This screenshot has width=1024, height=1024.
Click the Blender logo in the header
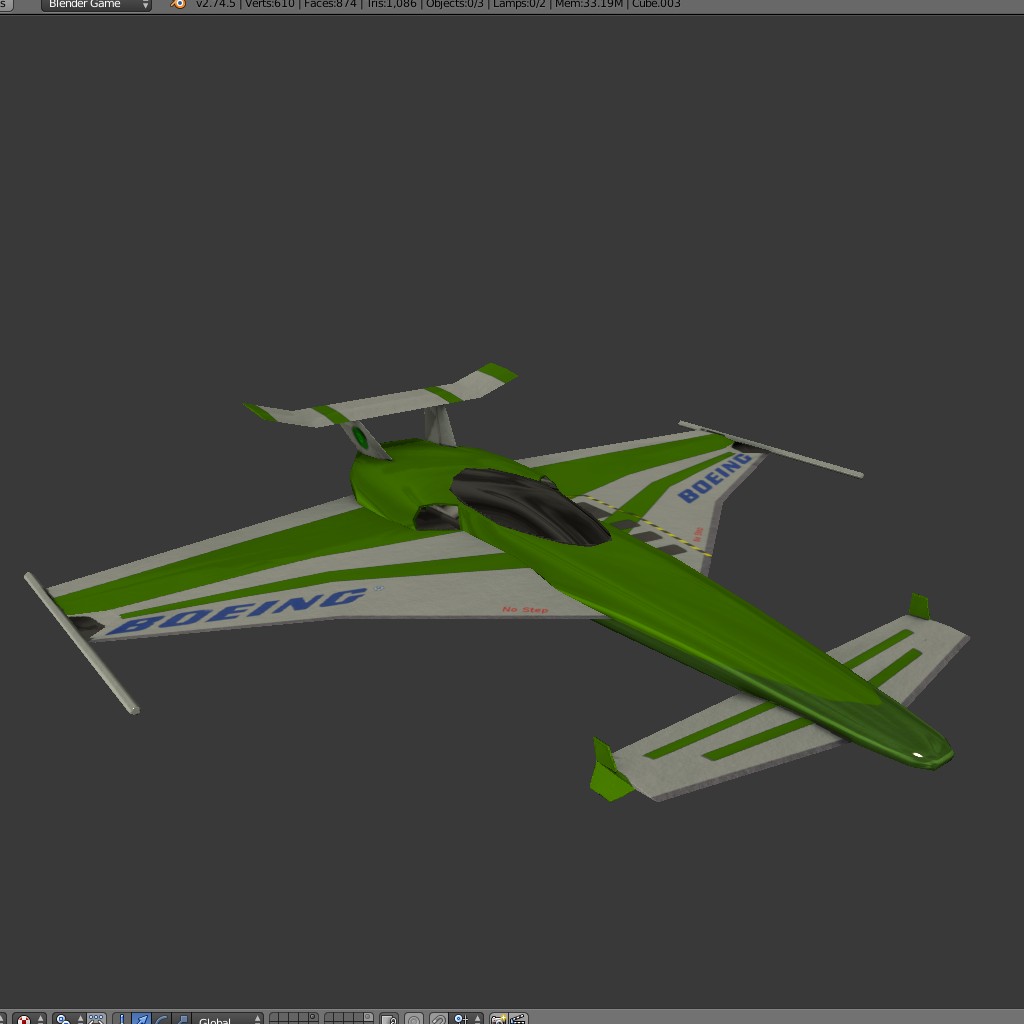[x=178, y=5]
